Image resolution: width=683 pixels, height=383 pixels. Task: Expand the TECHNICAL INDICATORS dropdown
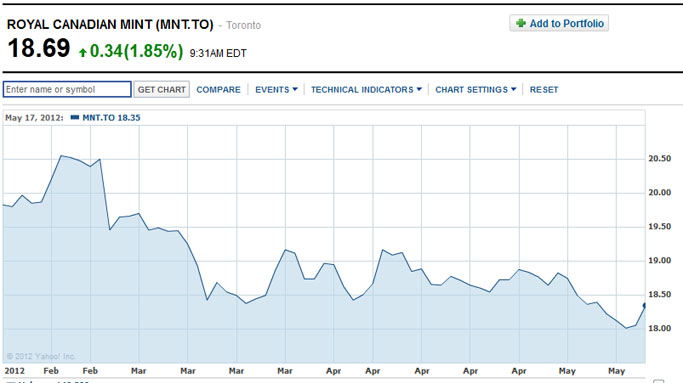pos(366,90)
